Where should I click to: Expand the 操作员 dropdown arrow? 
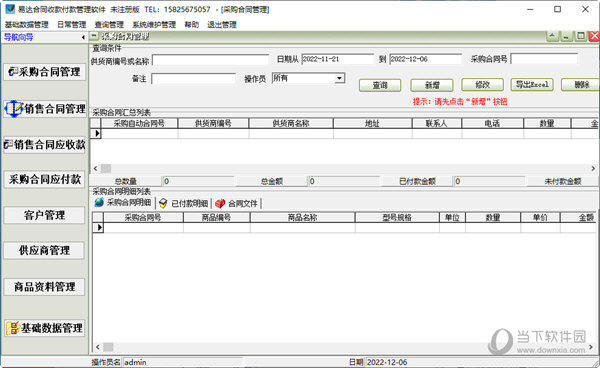[339, 78]
